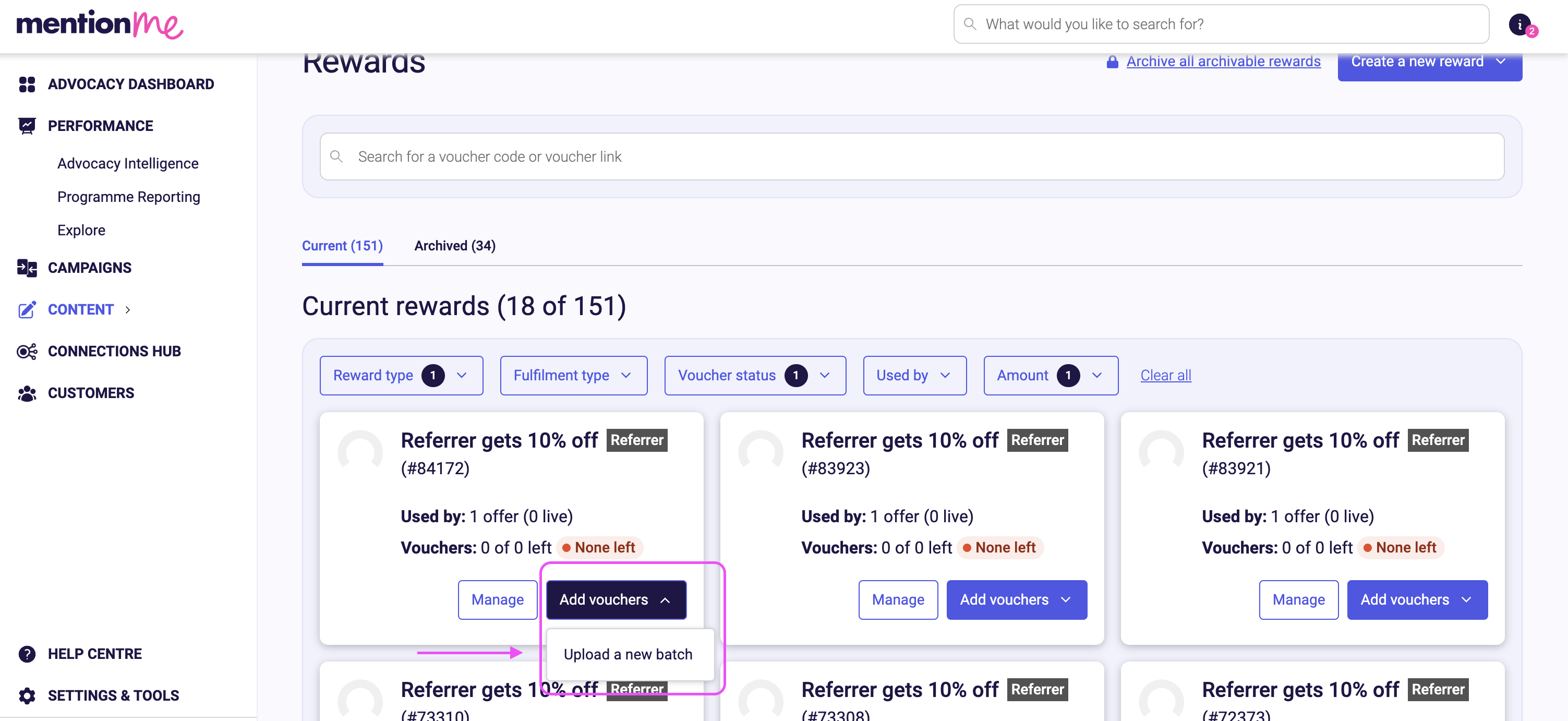Go to Advocacy Dashboard
The image size is (1568, 721).
[131, 84]
